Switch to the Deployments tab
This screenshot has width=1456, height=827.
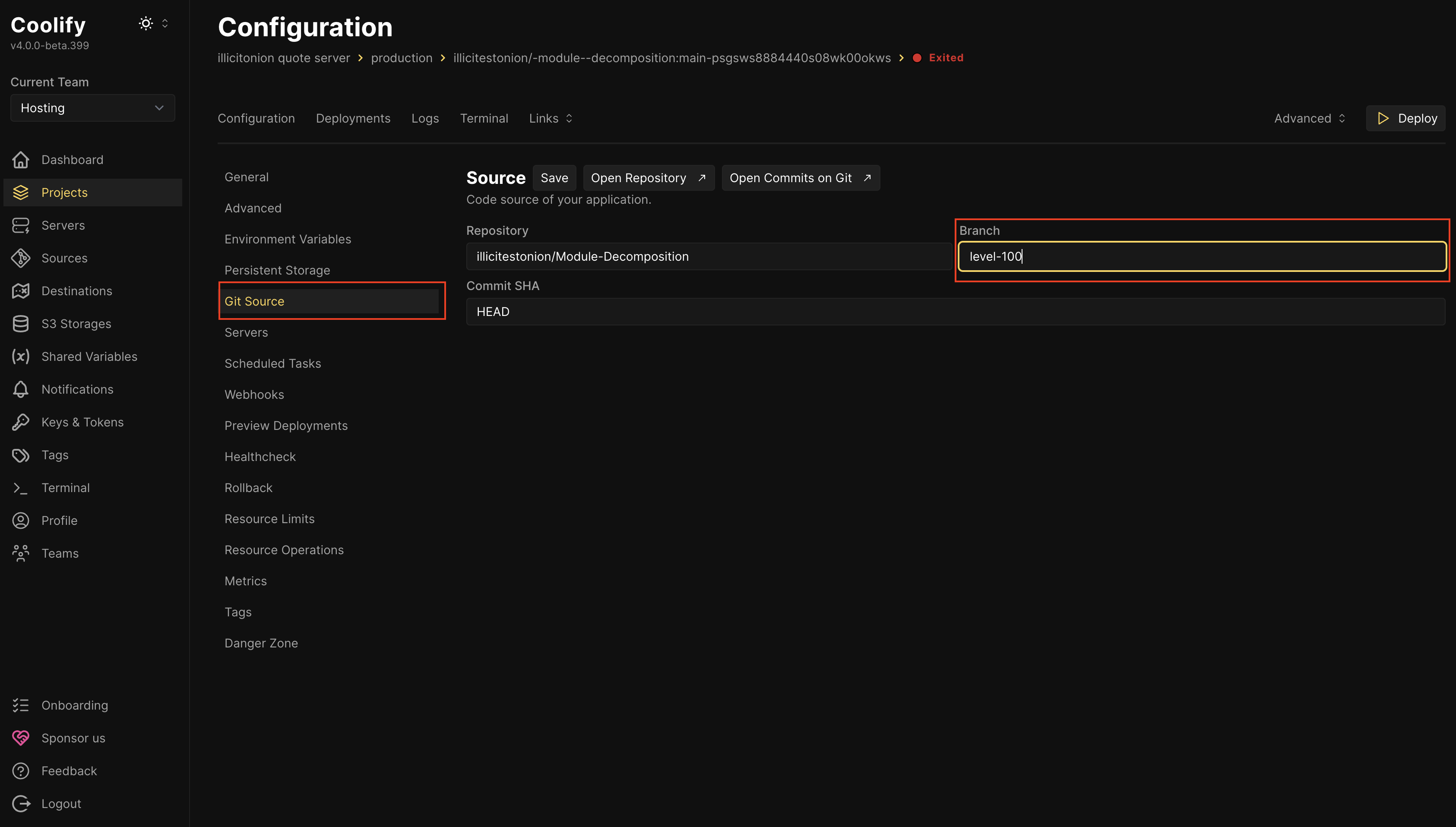pyautogui.click(x=353, y=118)
